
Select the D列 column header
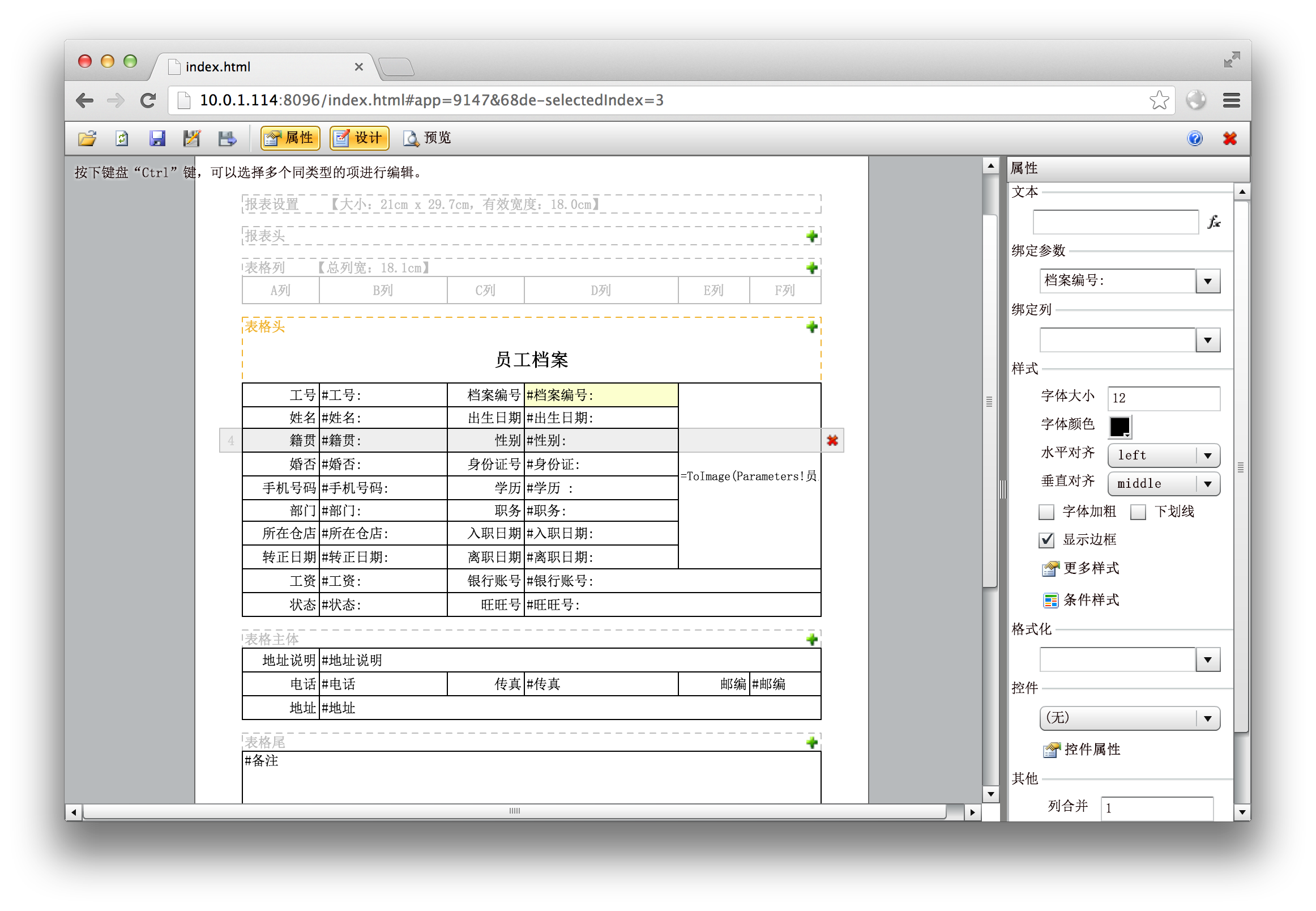click(x=601, y=291)
